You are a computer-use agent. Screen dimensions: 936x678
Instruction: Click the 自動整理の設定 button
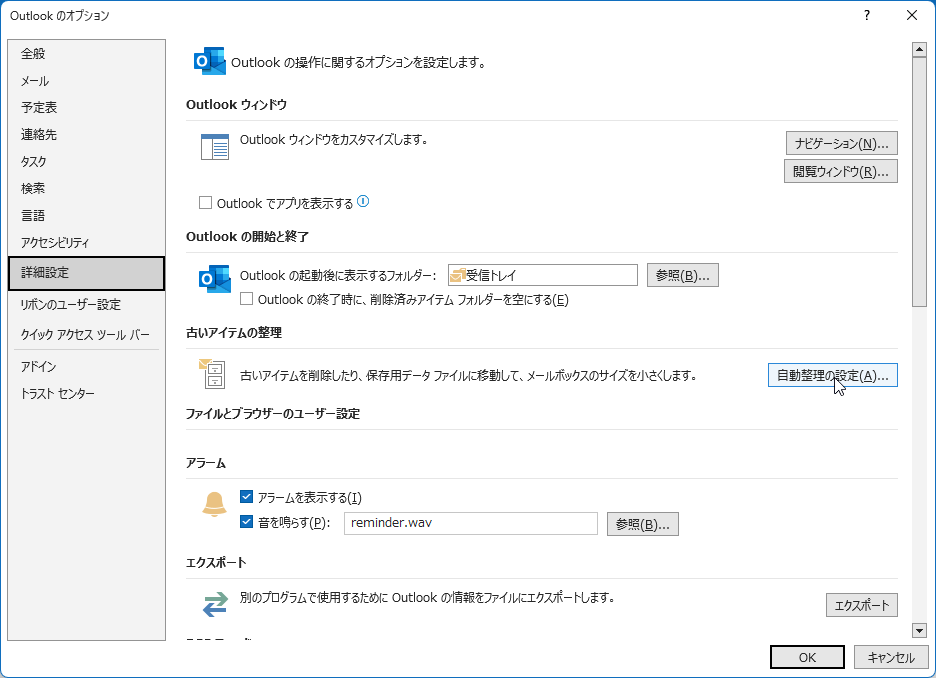832,375
